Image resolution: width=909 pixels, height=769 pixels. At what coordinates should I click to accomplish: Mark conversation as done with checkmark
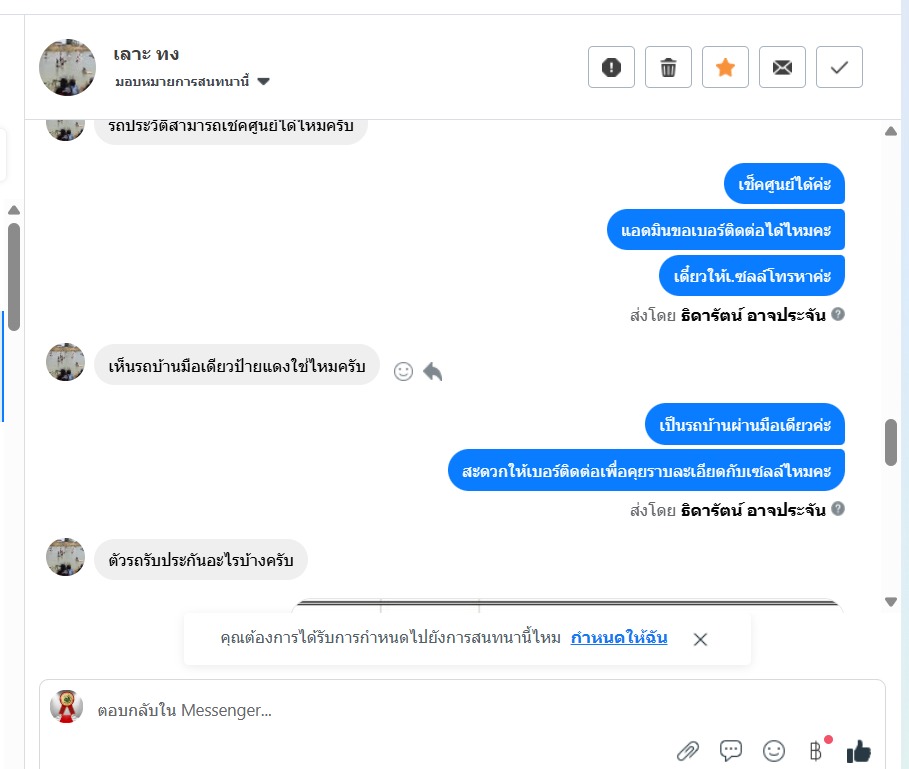pos(839,67)
